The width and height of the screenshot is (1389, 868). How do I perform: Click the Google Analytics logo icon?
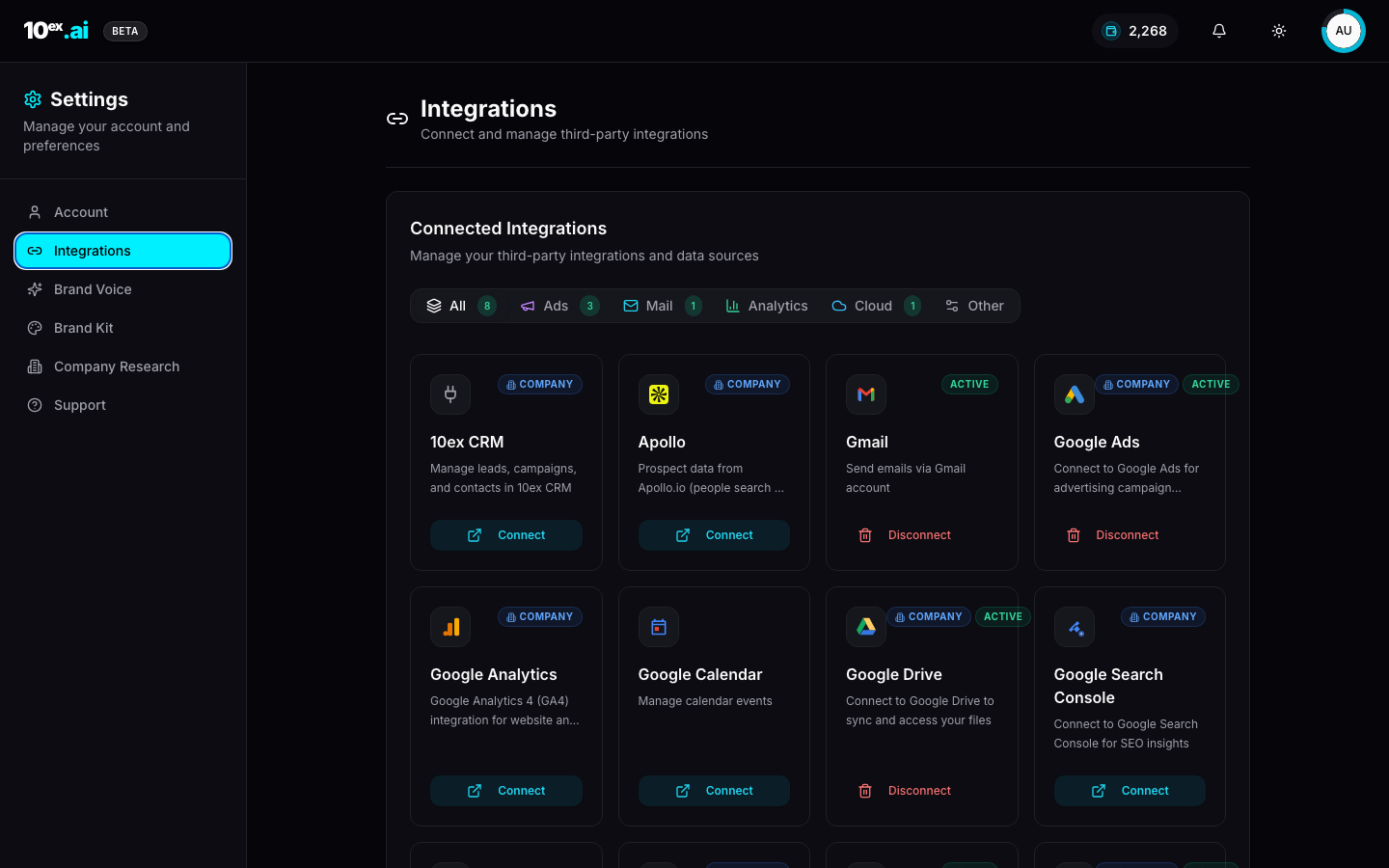coord(450,627)
